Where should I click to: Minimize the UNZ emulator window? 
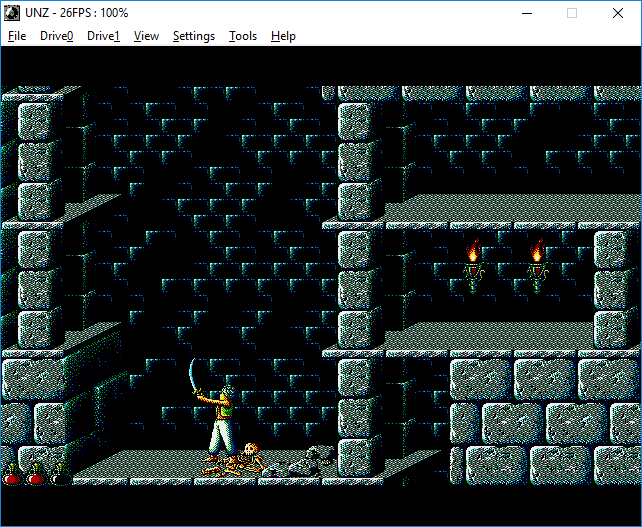point(526,13)
